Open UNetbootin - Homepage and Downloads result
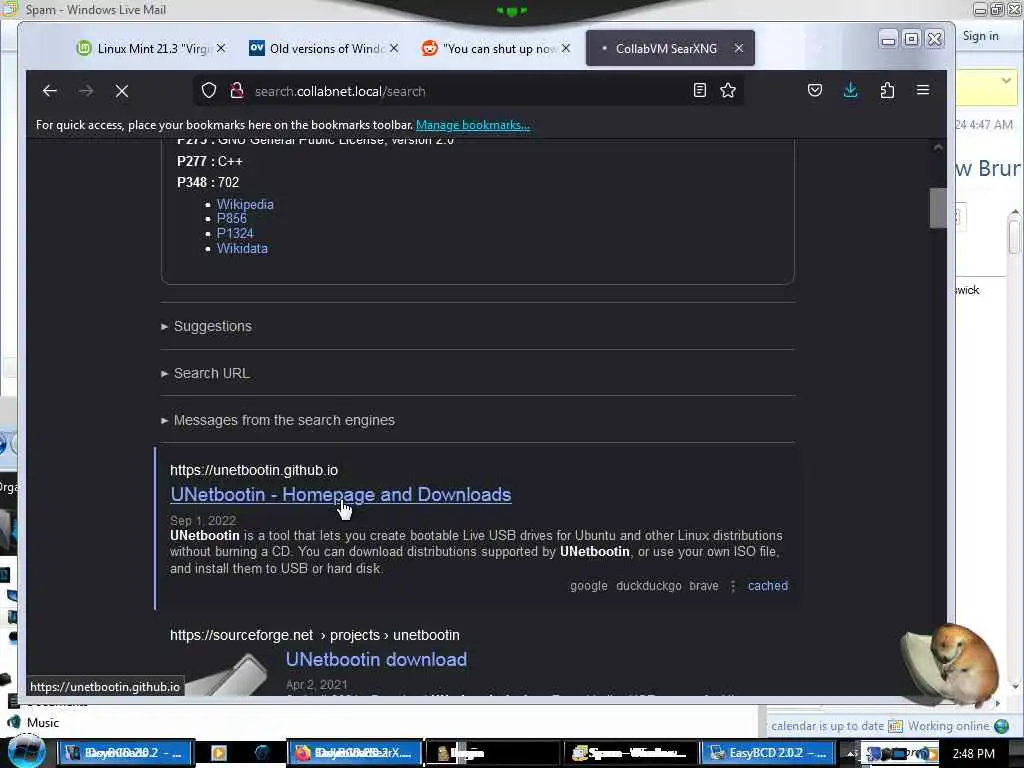The height and width of the screenshot is (768, 1024). pos(340,494)
